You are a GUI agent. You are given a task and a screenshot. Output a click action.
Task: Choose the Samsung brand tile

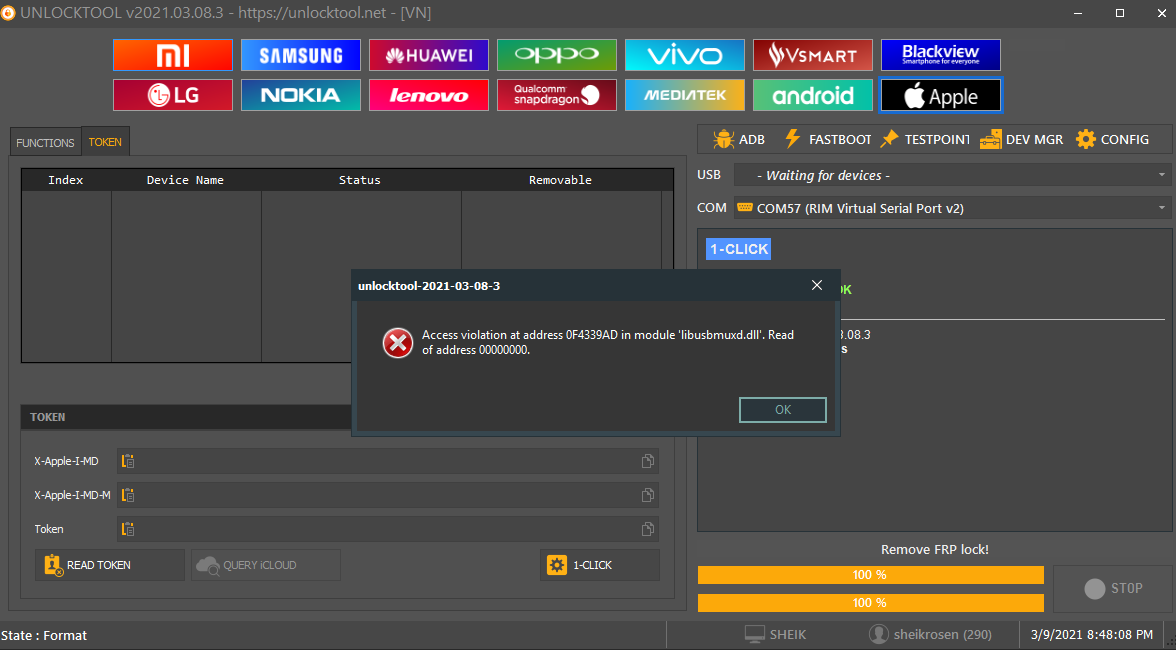(301, 55)
